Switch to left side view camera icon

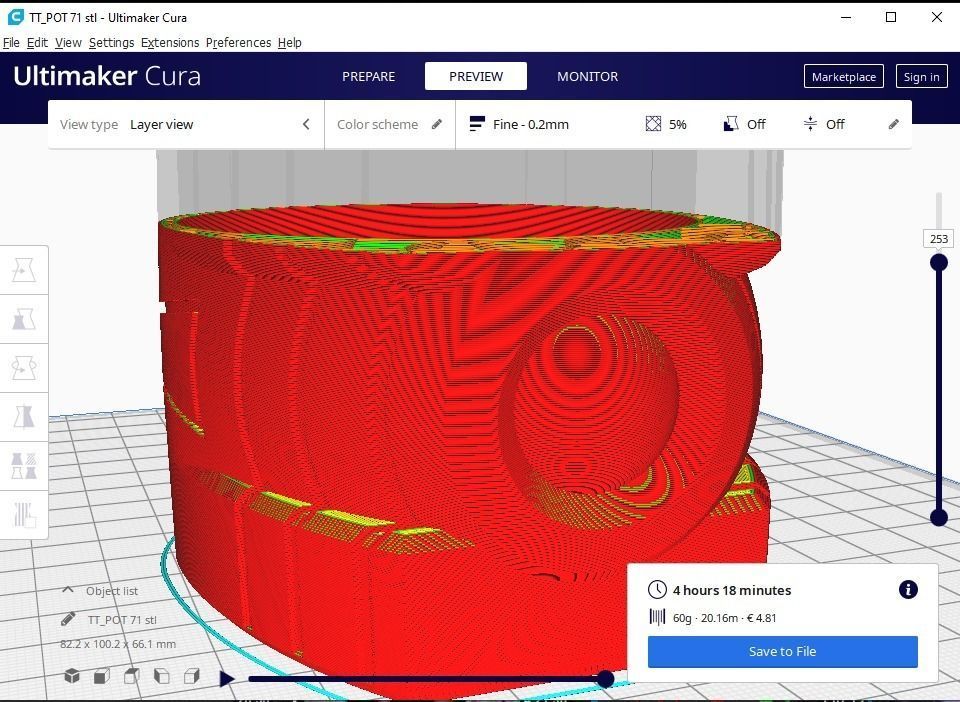point(162,676)
